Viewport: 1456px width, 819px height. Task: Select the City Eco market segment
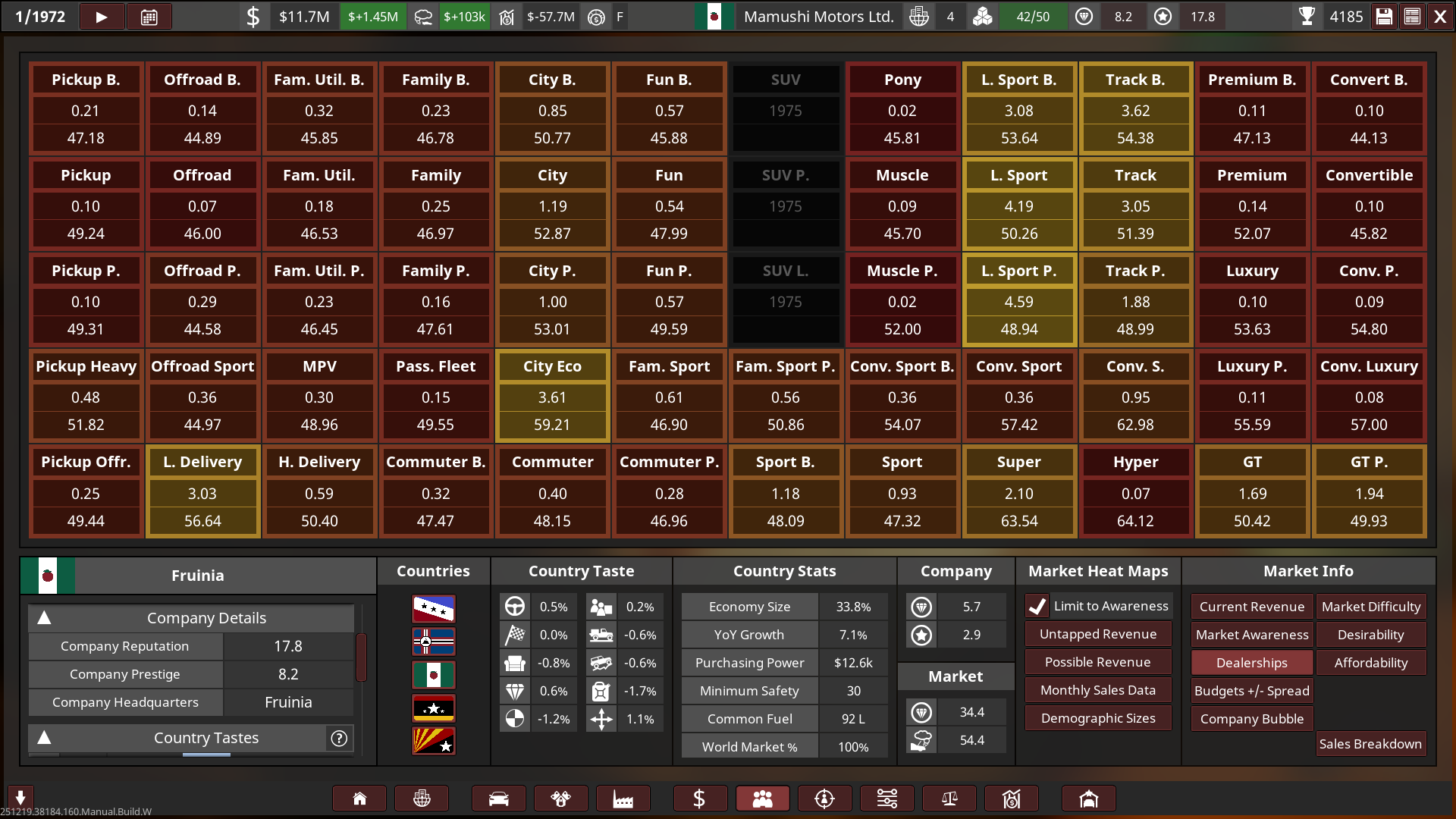coord(552,396)
